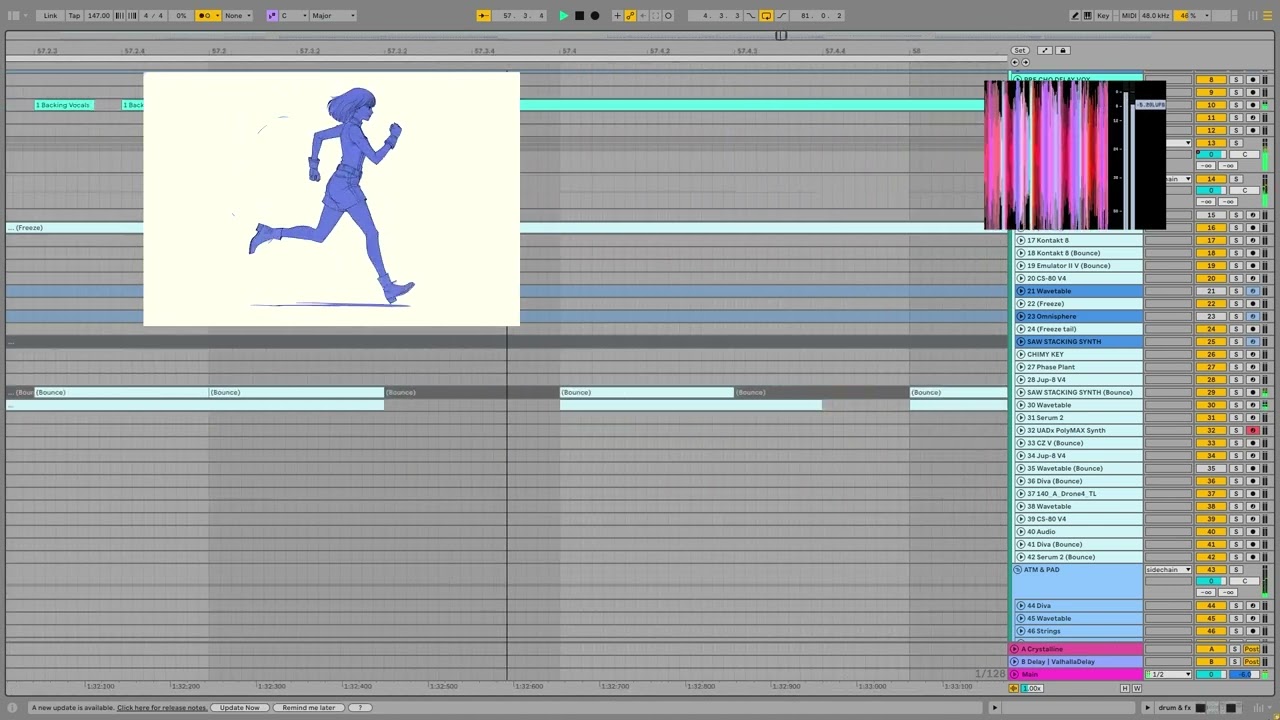1280x720 pixels.
Task: Solo the ATM & PAD group track
Action: pyautogui.click(x=1236, y=569)
